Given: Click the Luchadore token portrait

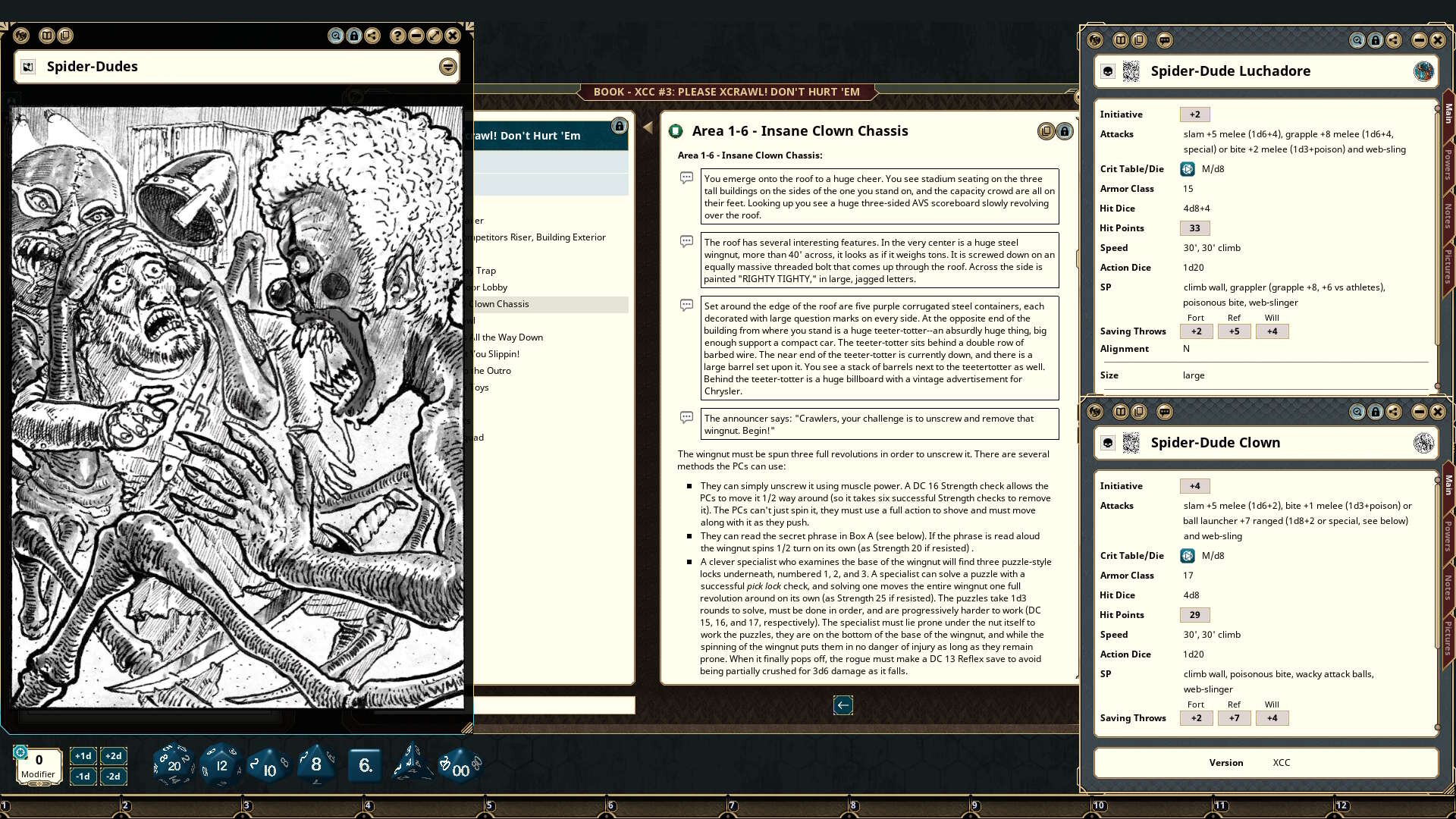Looking at the screenshot, I should (1423, 71).
